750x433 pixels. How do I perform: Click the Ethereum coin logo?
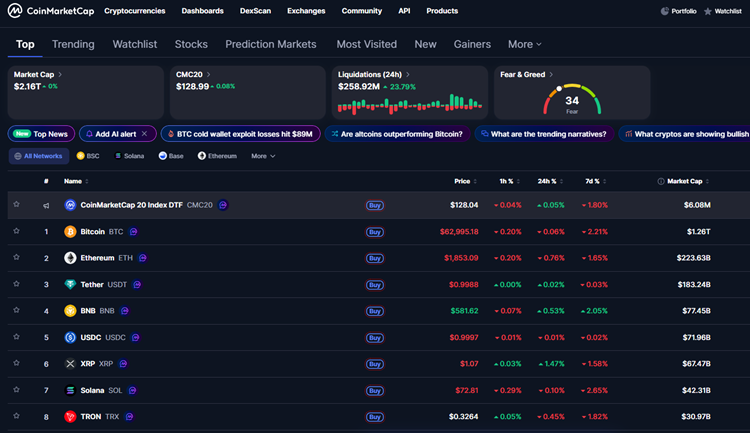tap(70, 258)
